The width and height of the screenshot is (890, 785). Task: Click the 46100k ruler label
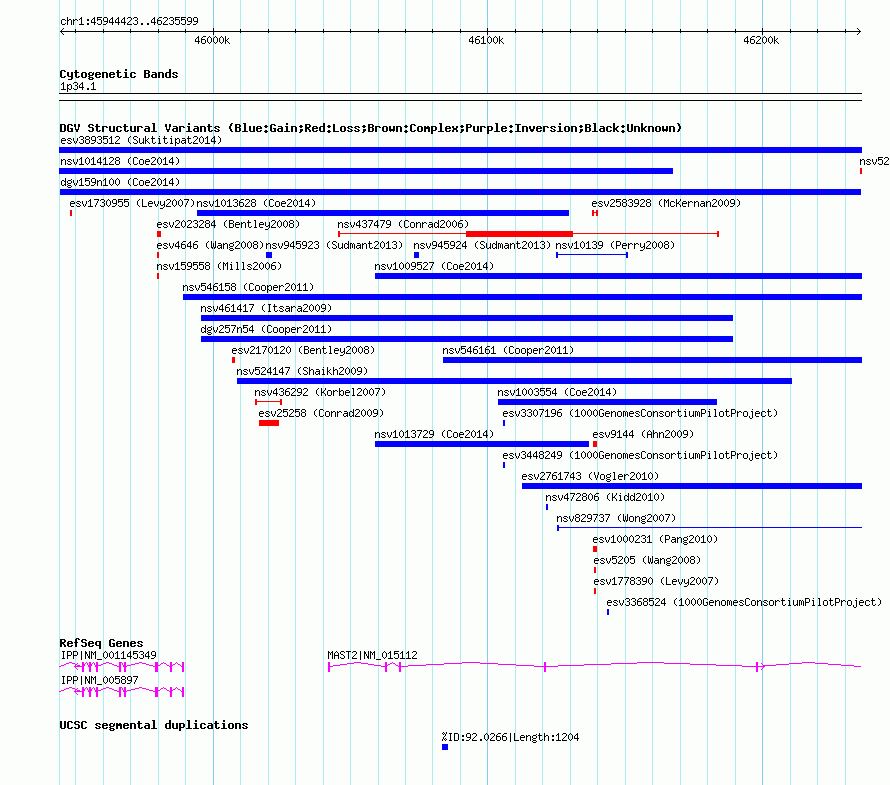tap(486, 40)
